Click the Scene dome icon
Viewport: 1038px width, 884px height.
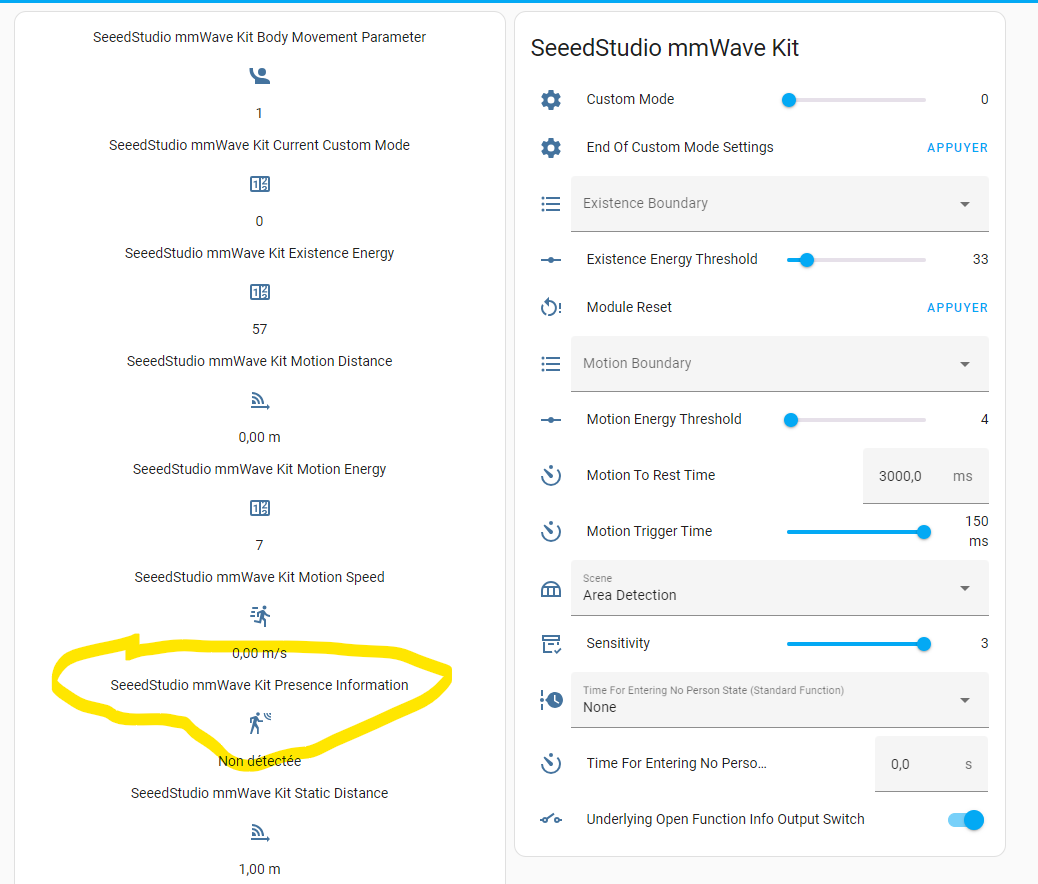pyautogui.click(x=551, y=589)
